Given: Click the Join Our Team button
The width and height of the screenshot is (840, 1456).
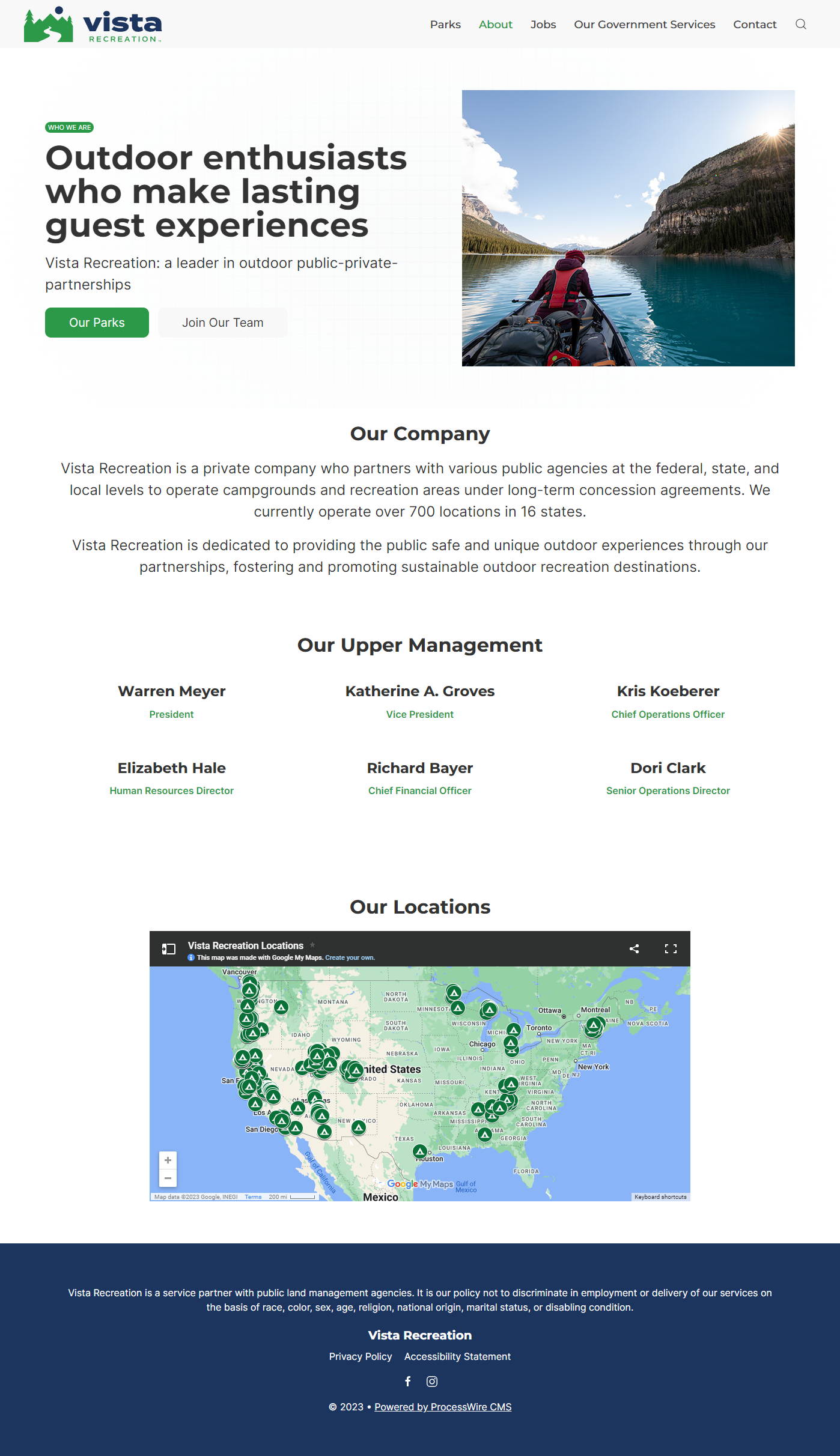Looking at the screenshot, I should coord(222,323).
